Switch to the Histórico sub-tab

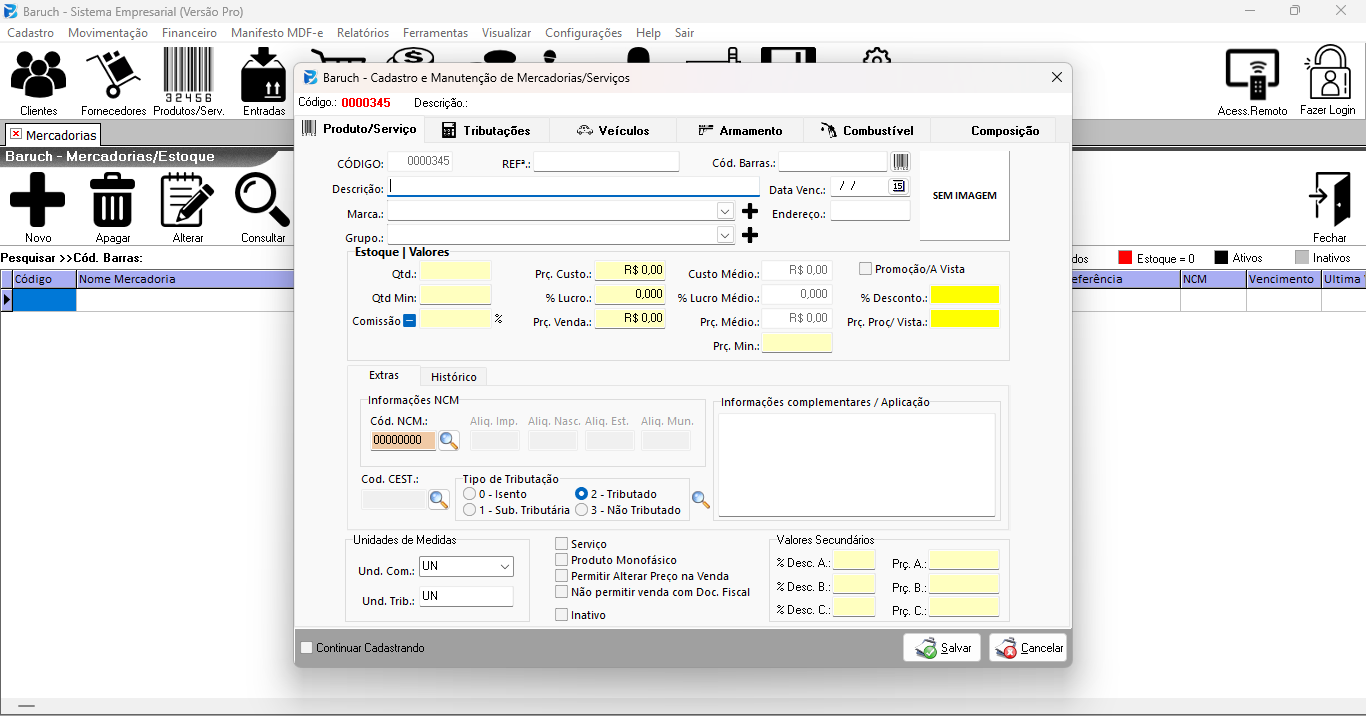coord(454,377)
